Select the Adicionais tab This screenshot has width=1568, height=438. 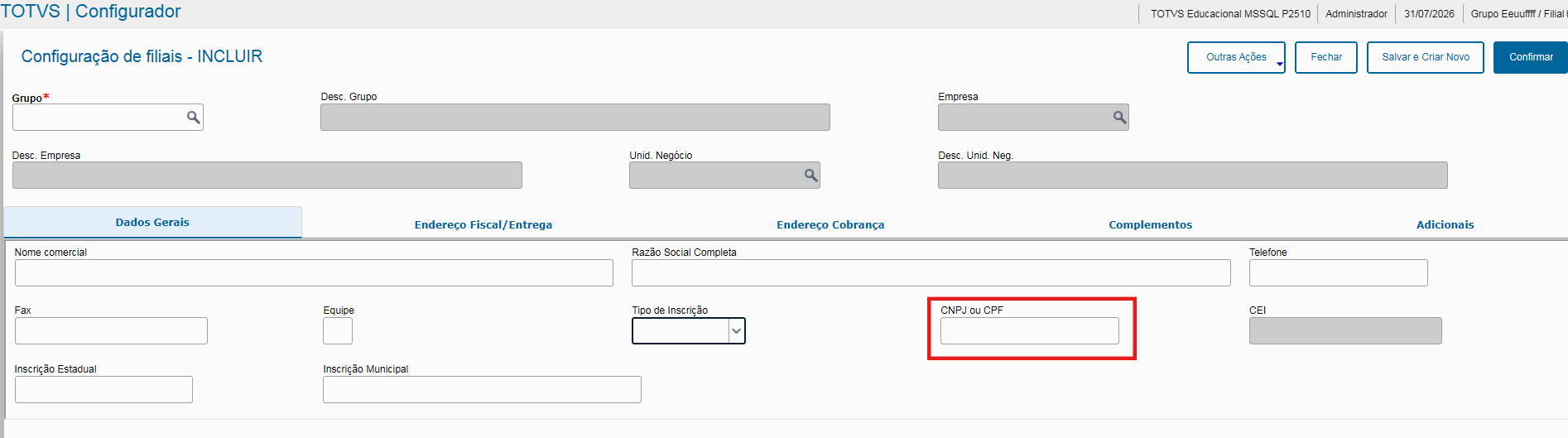tap(1445, 224)
